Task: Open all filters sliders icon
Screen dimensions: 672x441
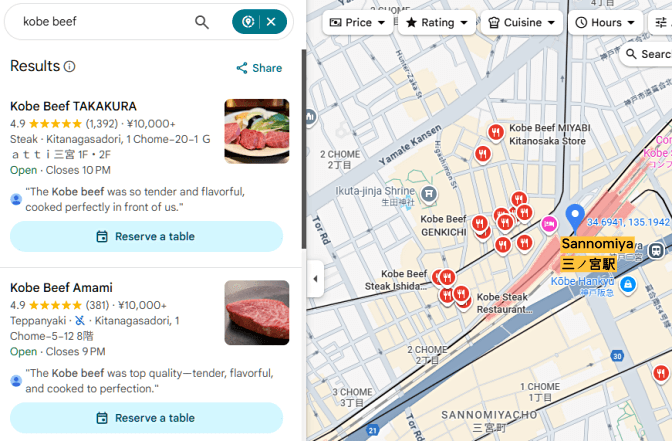Action: pos(661,23)
